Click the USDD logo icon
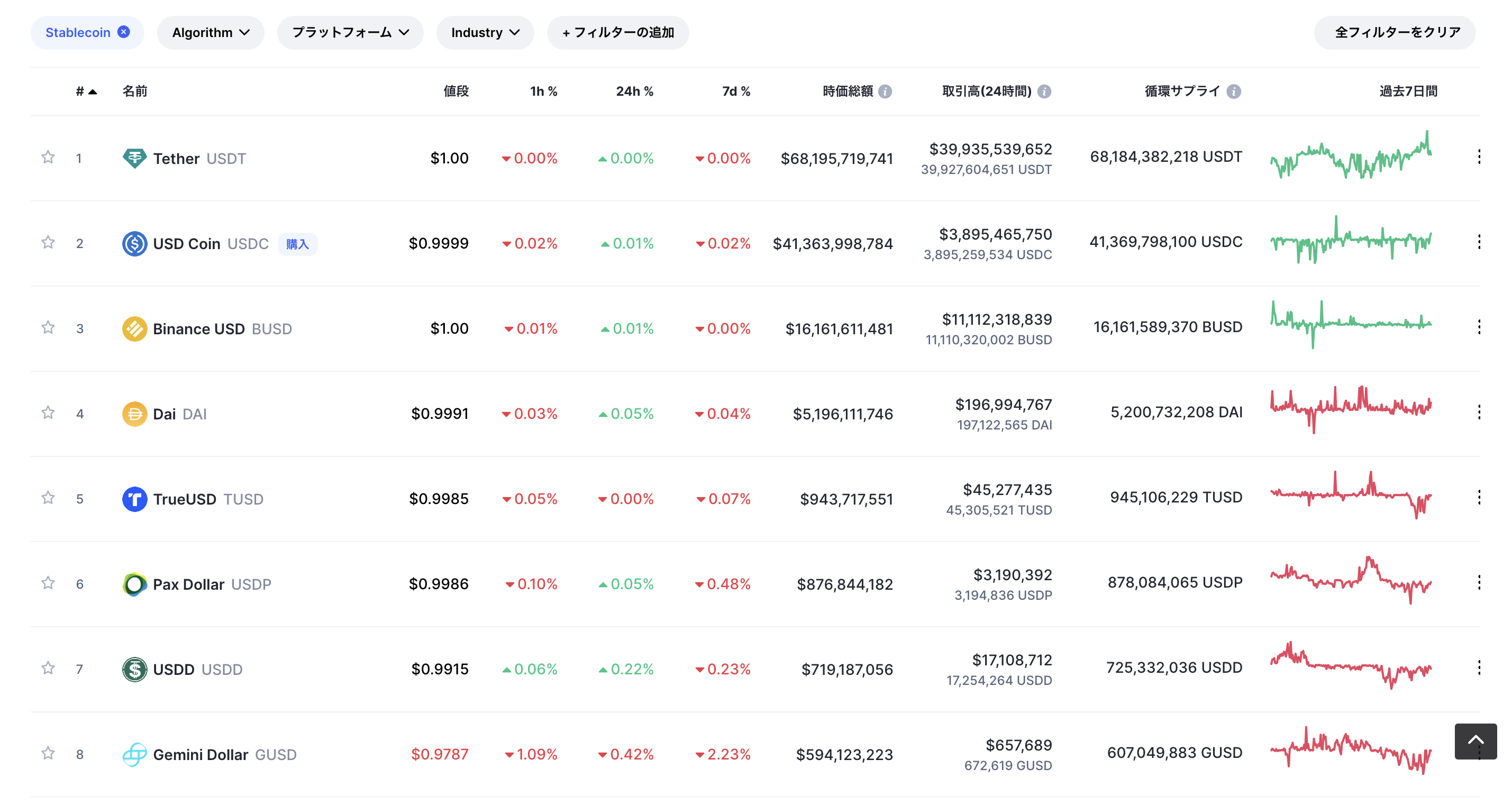Image resolution: width=1512 pixels, height=805 pixels. click(x=134, y=669)
